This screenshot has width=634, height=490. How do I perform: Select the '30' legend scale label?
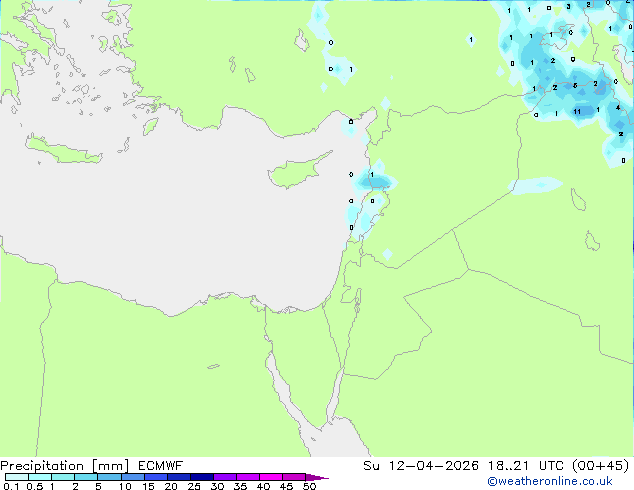(x=217, y=486)
